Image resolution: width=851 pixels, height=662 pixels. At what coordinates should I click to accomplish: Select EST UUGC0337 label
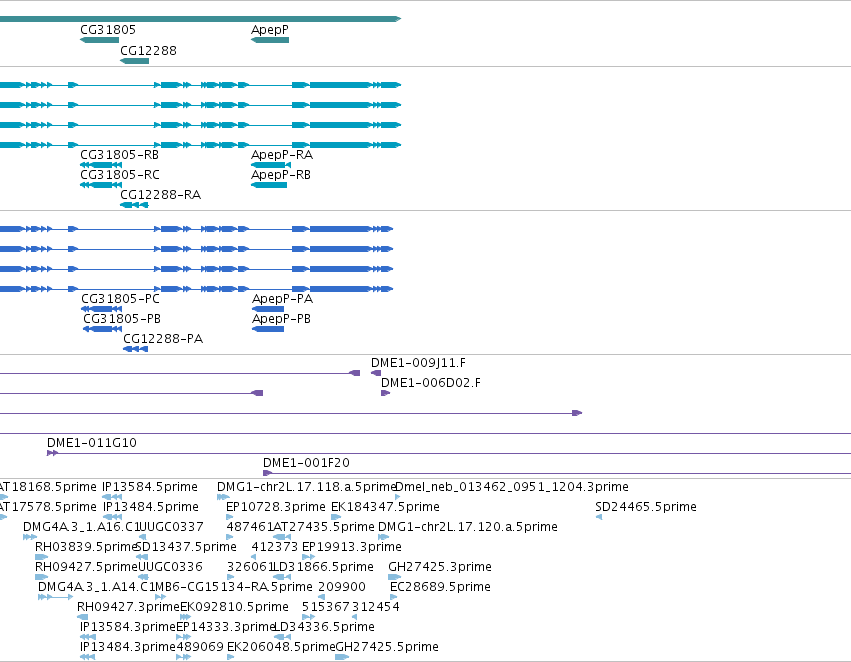(172, 527)
